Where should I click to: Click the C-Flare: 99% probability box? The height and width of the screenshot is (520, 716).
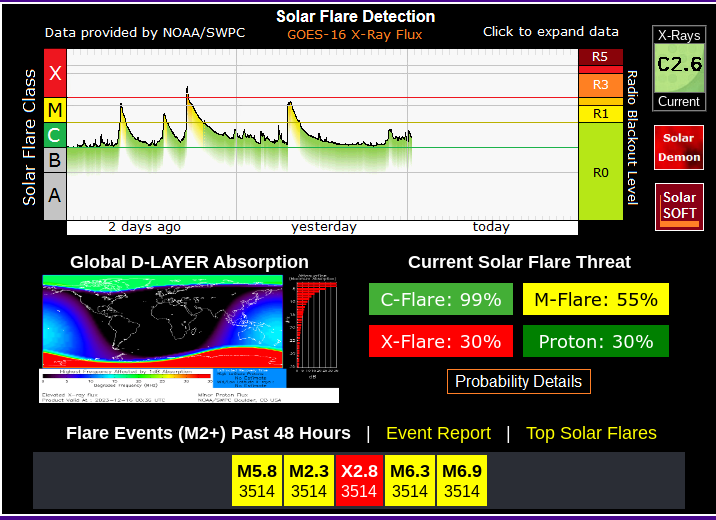[x=441, y=299]
